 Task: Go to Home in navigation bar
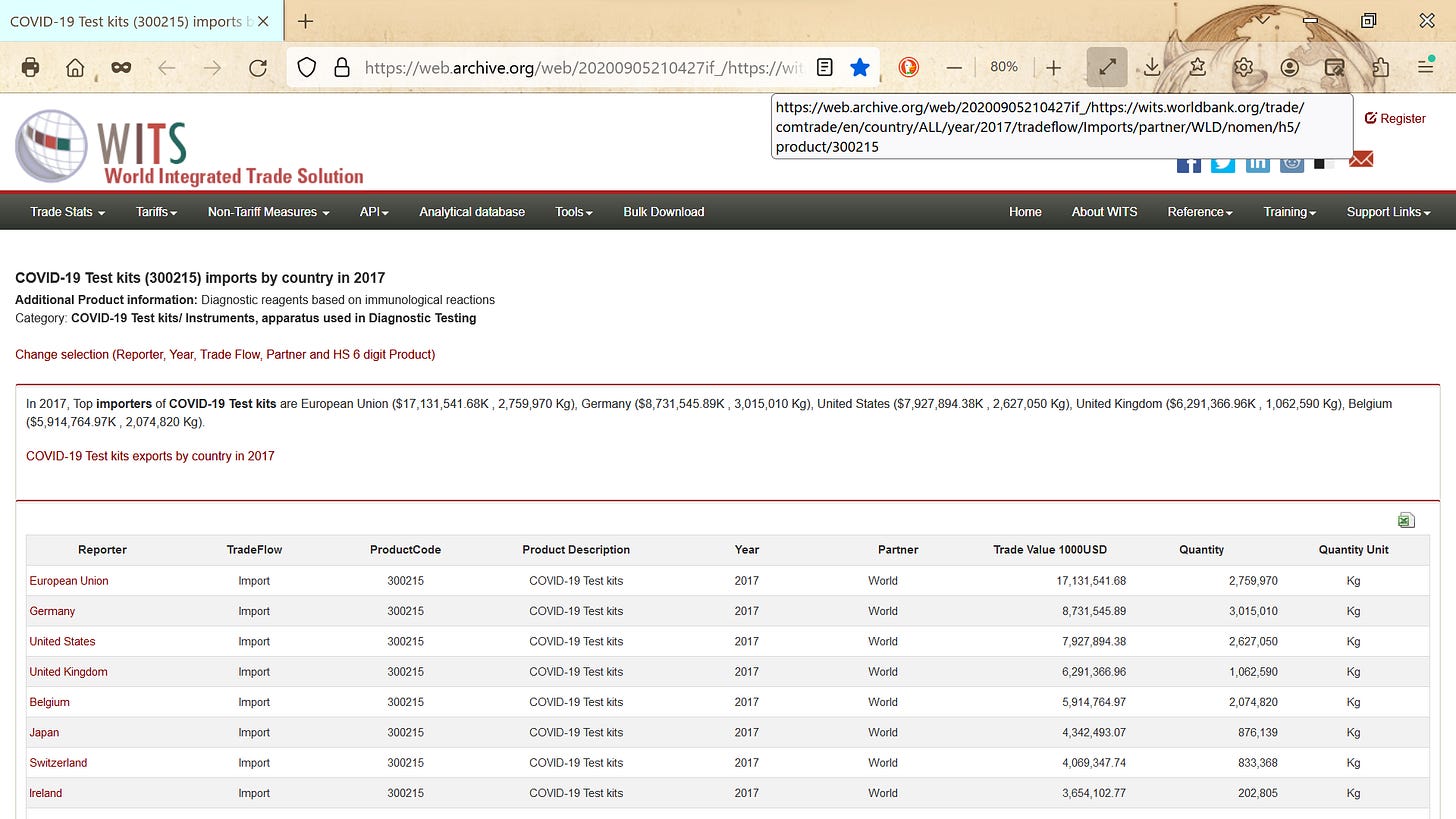click(x=1025, y=212)
